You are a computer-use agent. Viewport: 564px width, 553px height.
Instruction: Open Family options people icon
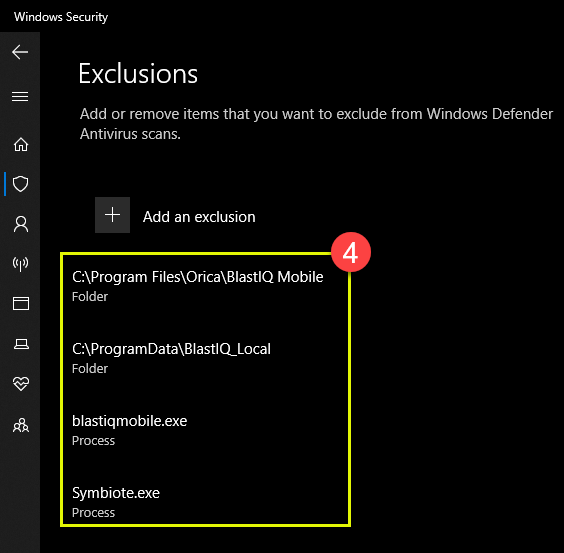pos(21,425)
